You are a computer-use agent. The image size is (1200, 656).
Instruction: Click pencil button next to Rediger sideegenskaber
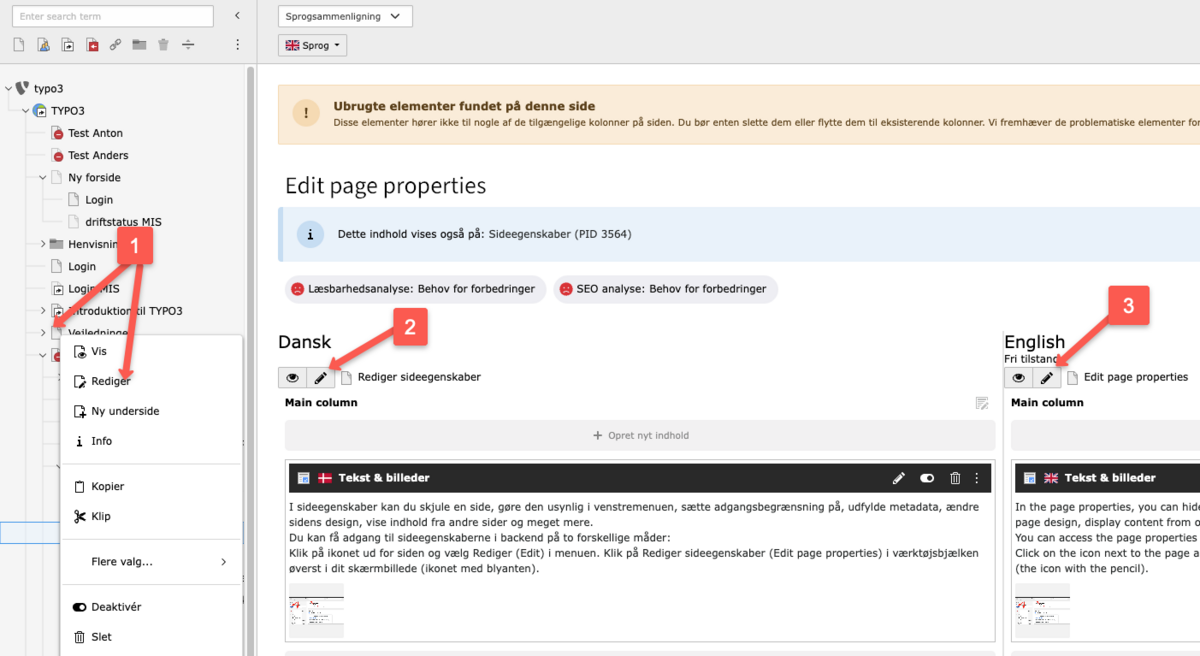click(x=320, y=377)
